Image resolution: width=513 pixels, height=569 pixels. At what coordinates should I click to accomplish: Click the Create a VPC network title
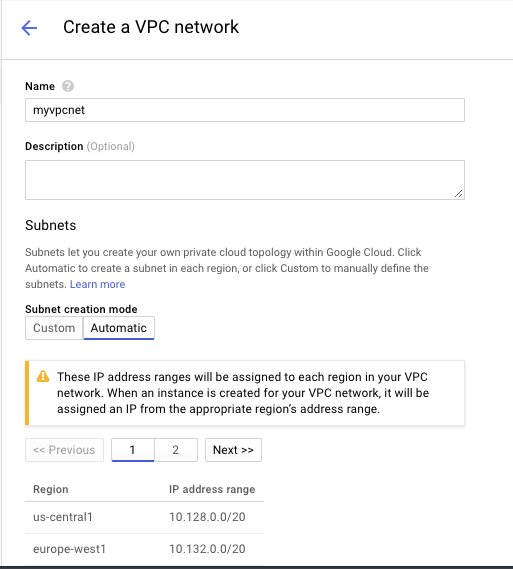coord(151,27)
